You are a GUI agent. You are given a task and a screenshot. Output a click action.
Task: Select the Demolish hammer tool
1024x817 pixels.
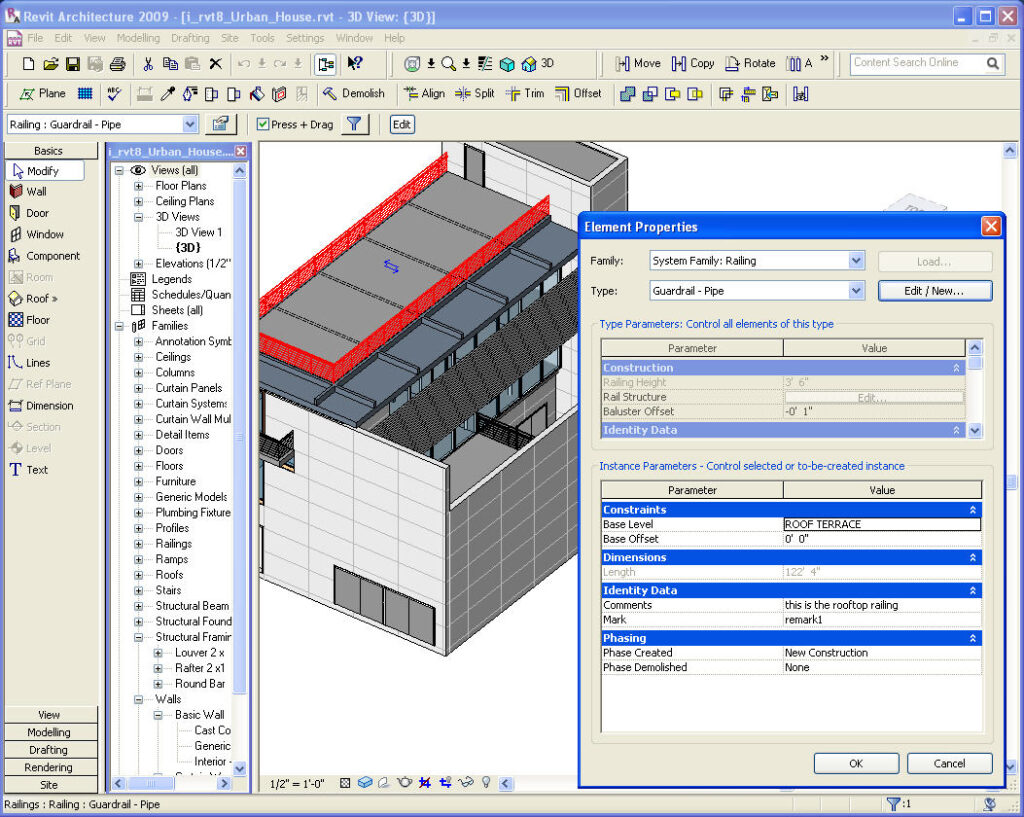354,94
